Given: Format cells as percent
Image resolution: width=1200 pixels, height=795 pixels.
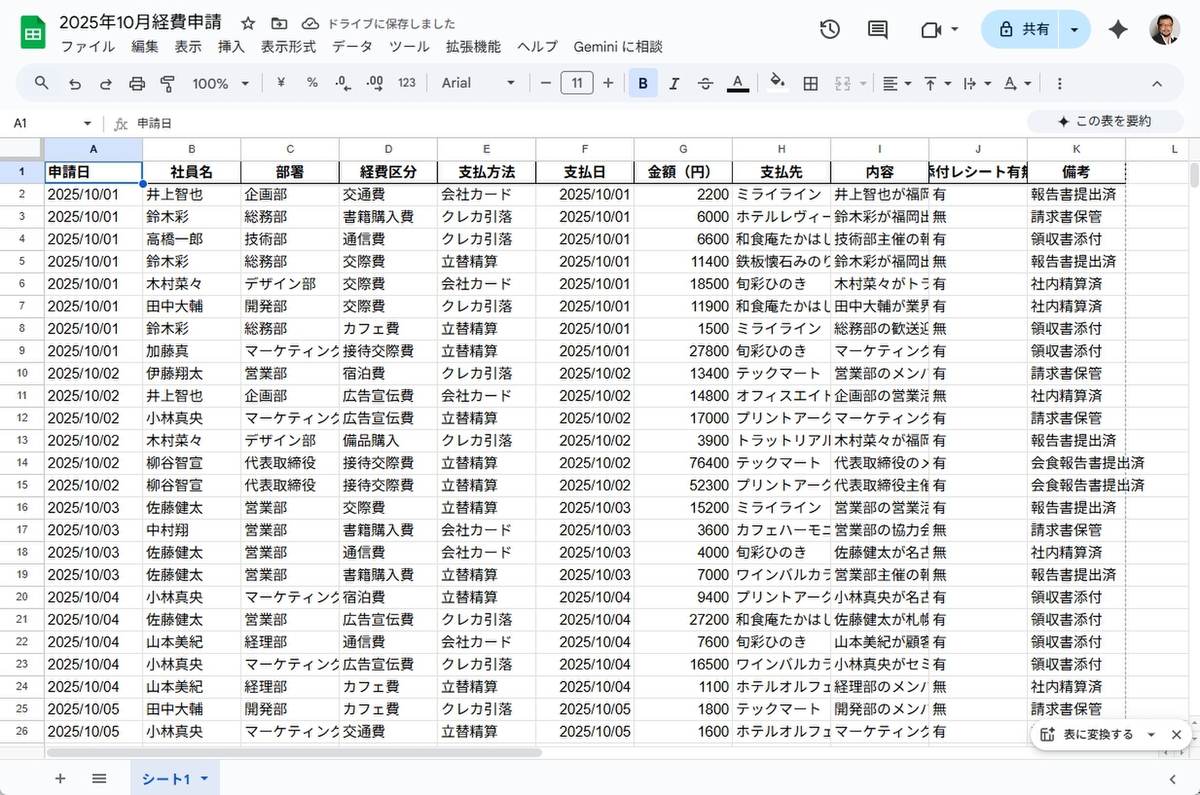Looking at the screenshot, I should coord(312,83).
